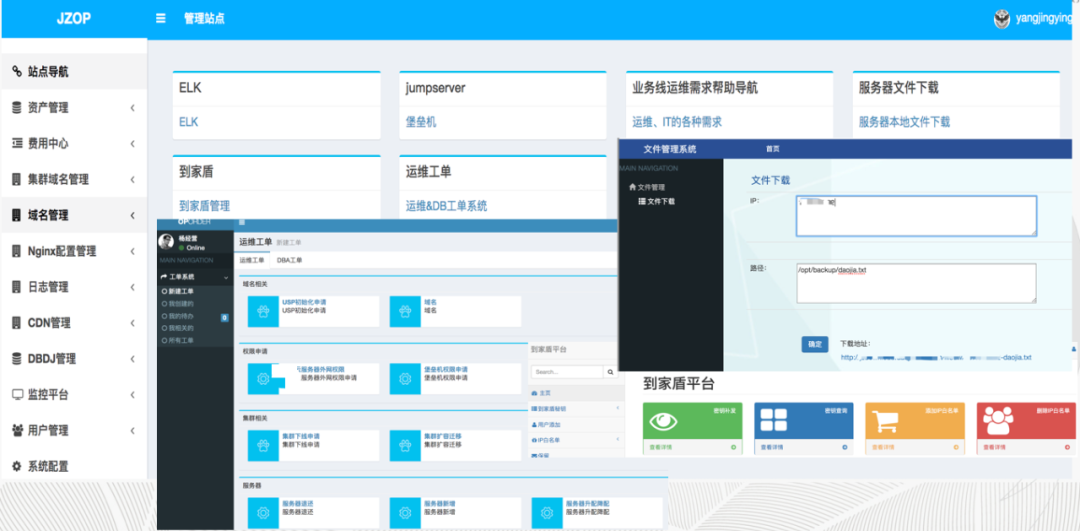Focus the 路径 text area

pos(916,283)
